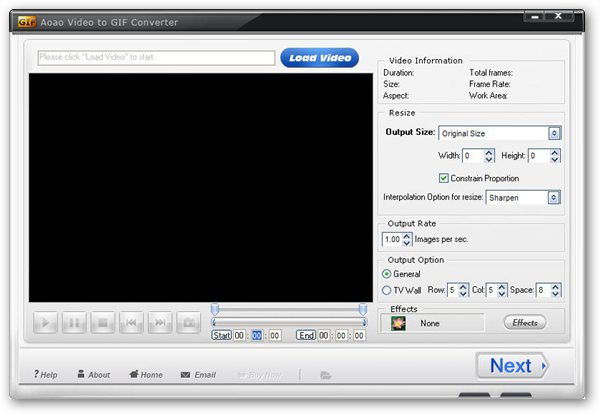Click the Width number field

click(x=473, y=156)
